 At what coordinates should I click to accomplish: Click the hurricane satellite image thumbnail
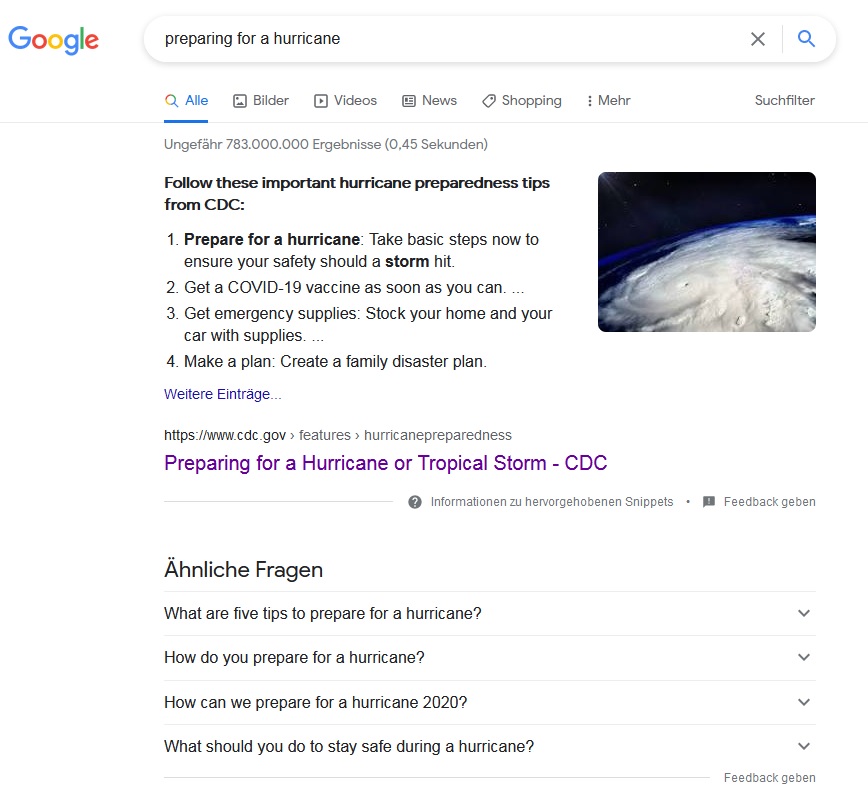(706, 252)
